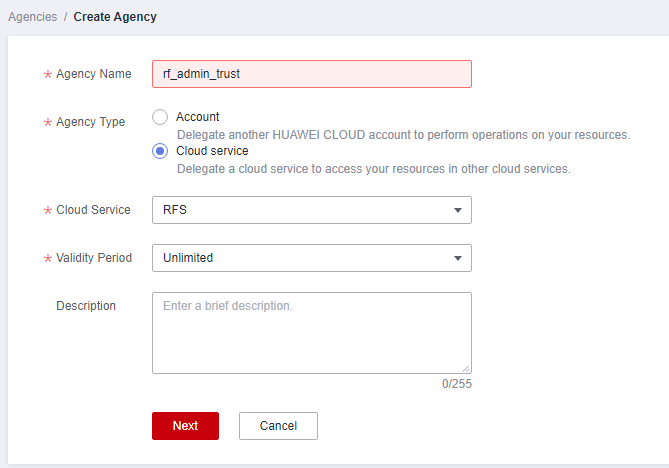Click the "Account" radio option label text

tap(197, 117)
